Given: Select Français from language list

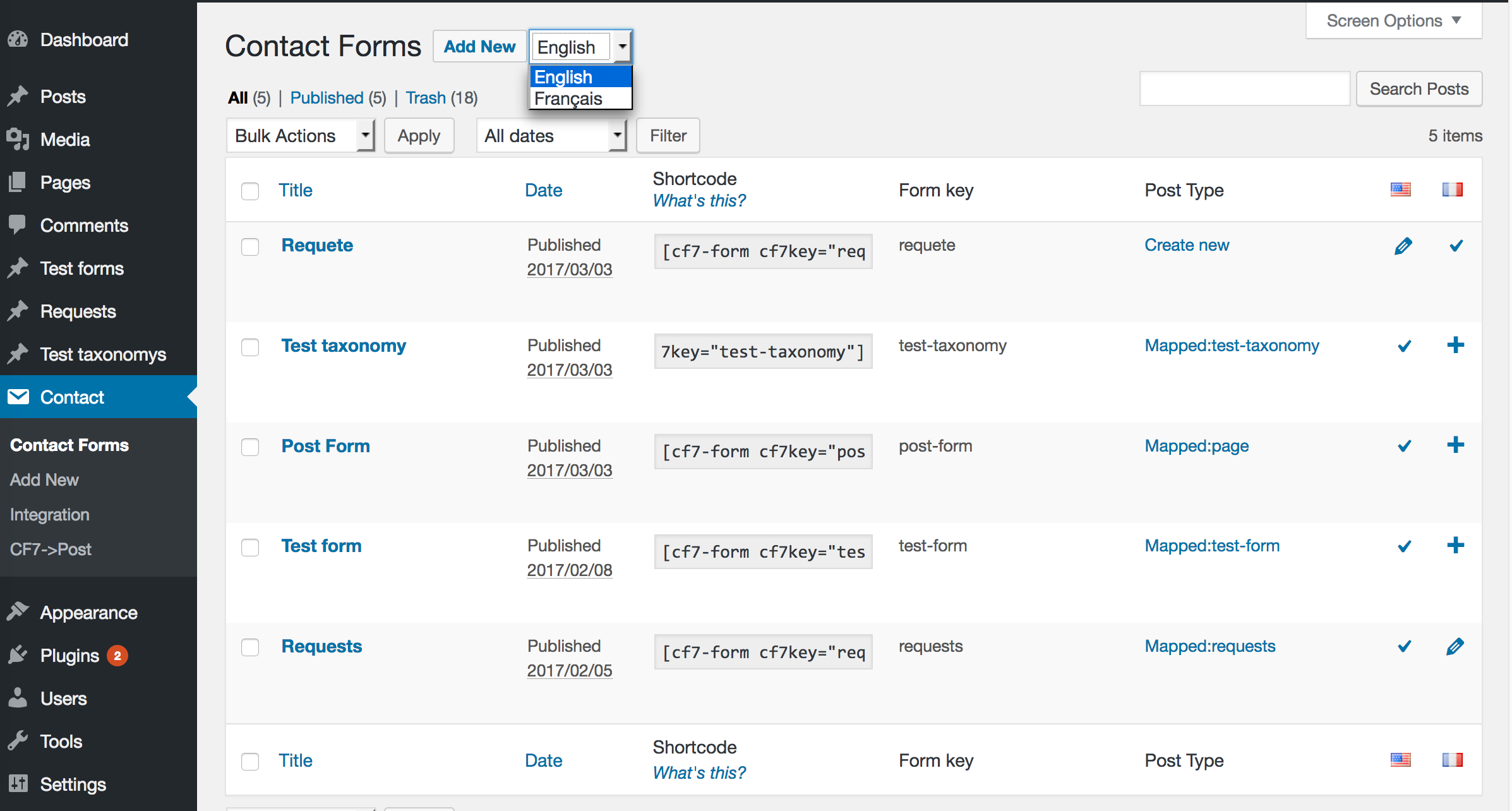Looking at the screenshot, I should 568,99.
